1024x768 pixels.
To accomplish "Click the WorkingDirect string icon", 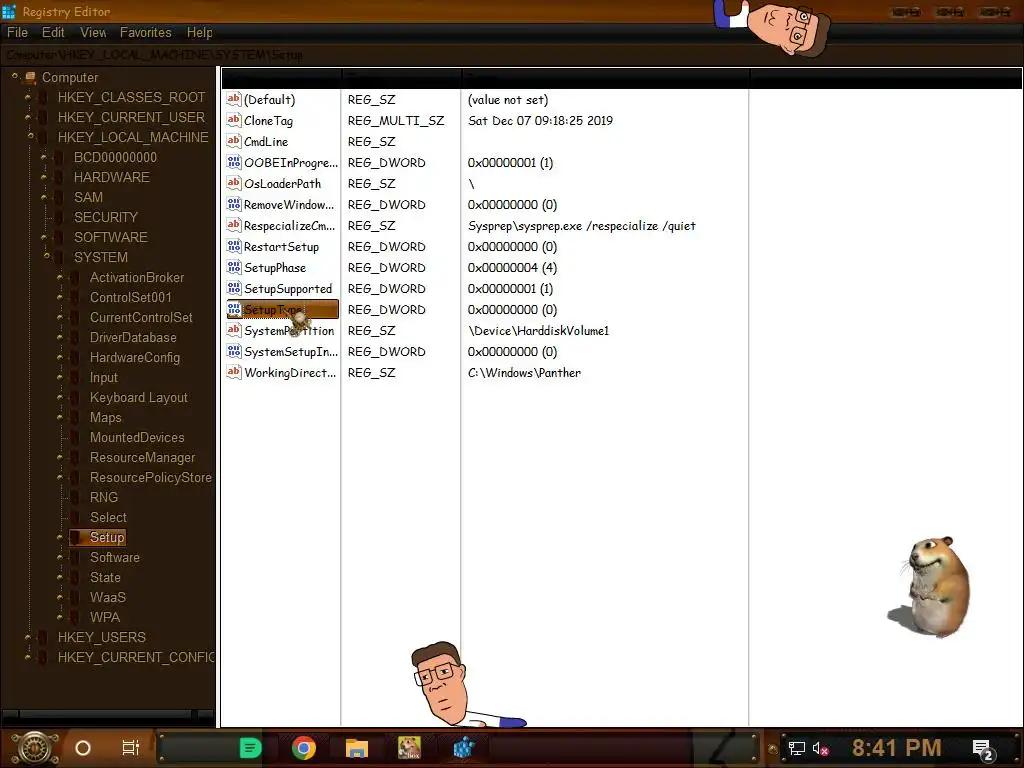I will pos(234,372).
